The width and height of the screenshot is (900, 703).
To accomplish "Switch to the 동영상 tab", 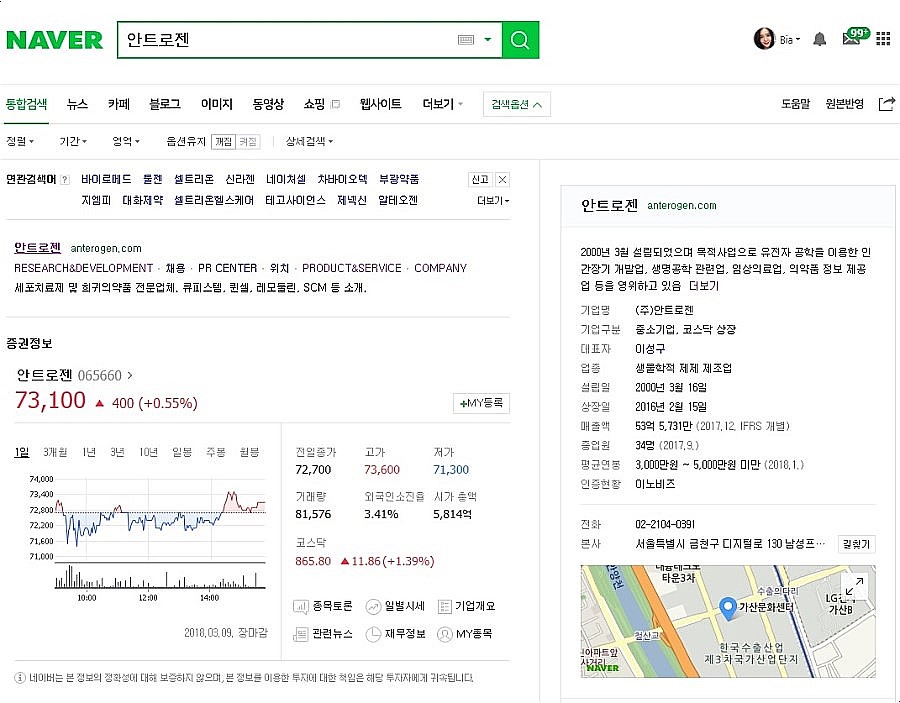I will (268, 104).
